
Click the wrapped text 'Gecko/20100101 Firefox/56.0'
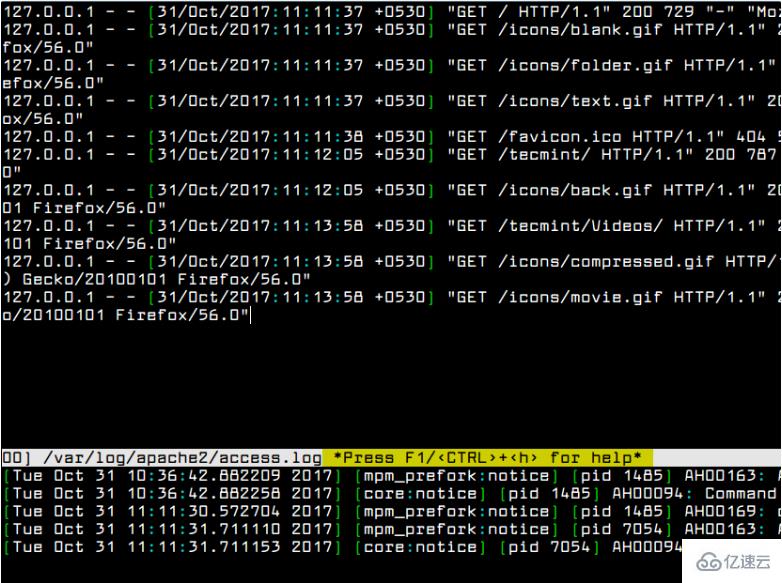click(x=166, y=279)
